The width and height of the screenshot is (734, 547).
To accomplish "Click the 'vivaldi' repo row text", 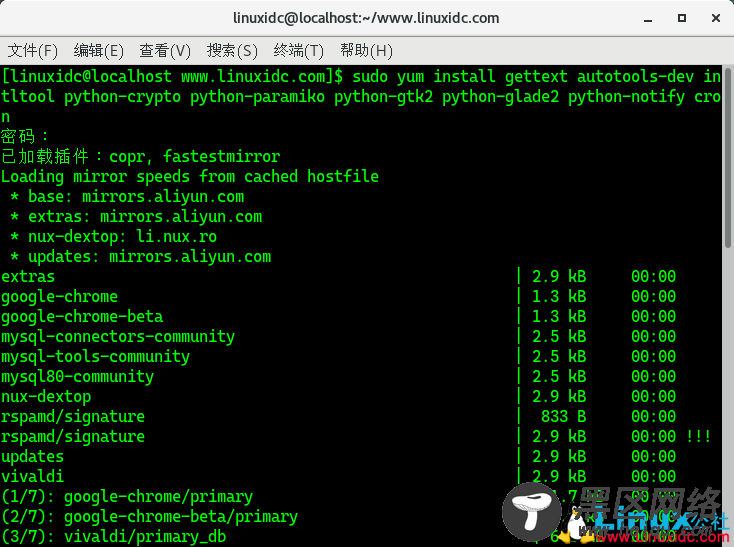I will [32, 476].
